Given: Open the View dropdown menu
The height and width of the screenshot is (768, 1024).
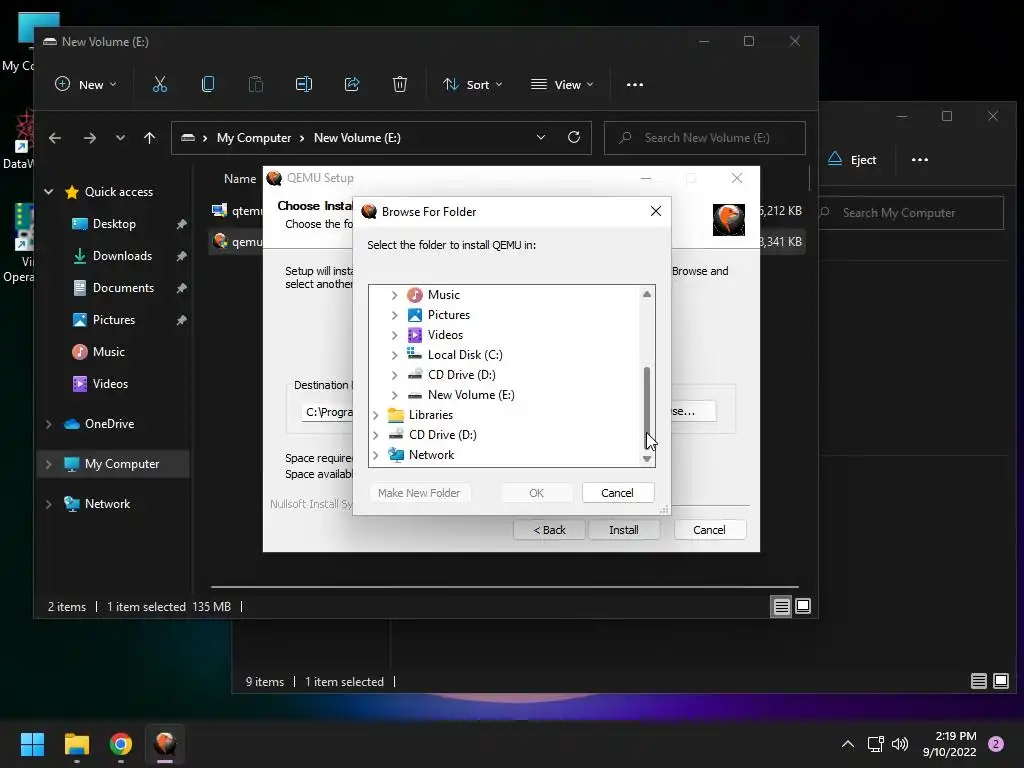Looking at the screenshot, I should click(562, 84).
